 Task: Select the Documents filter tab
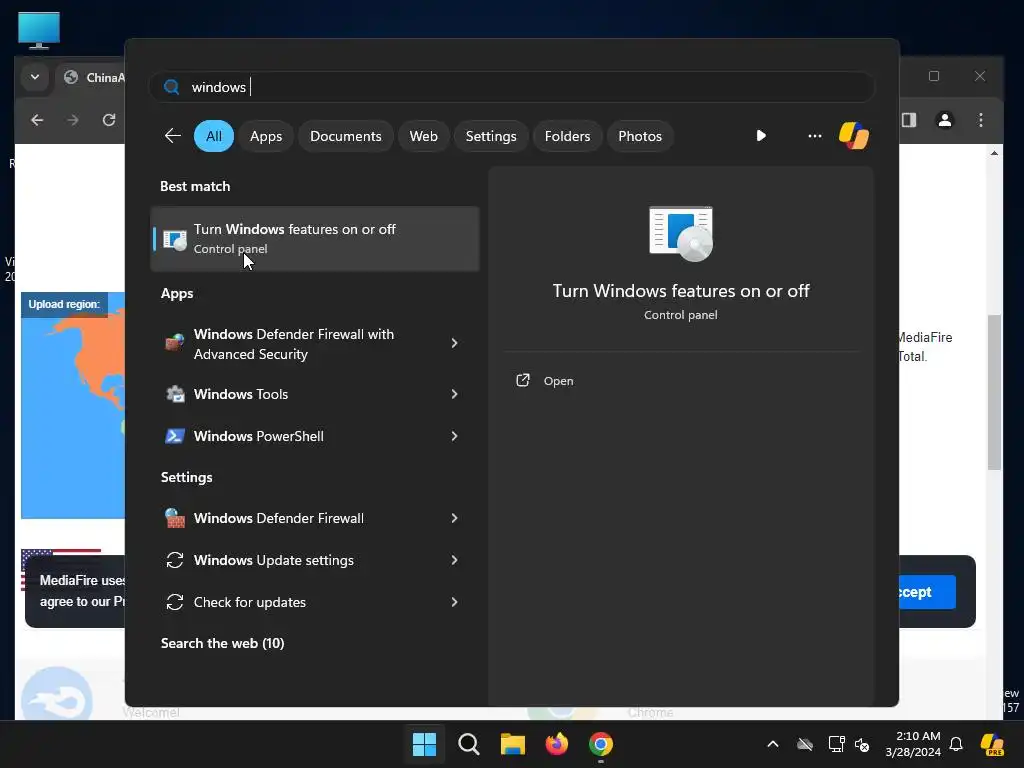[345, 136]
